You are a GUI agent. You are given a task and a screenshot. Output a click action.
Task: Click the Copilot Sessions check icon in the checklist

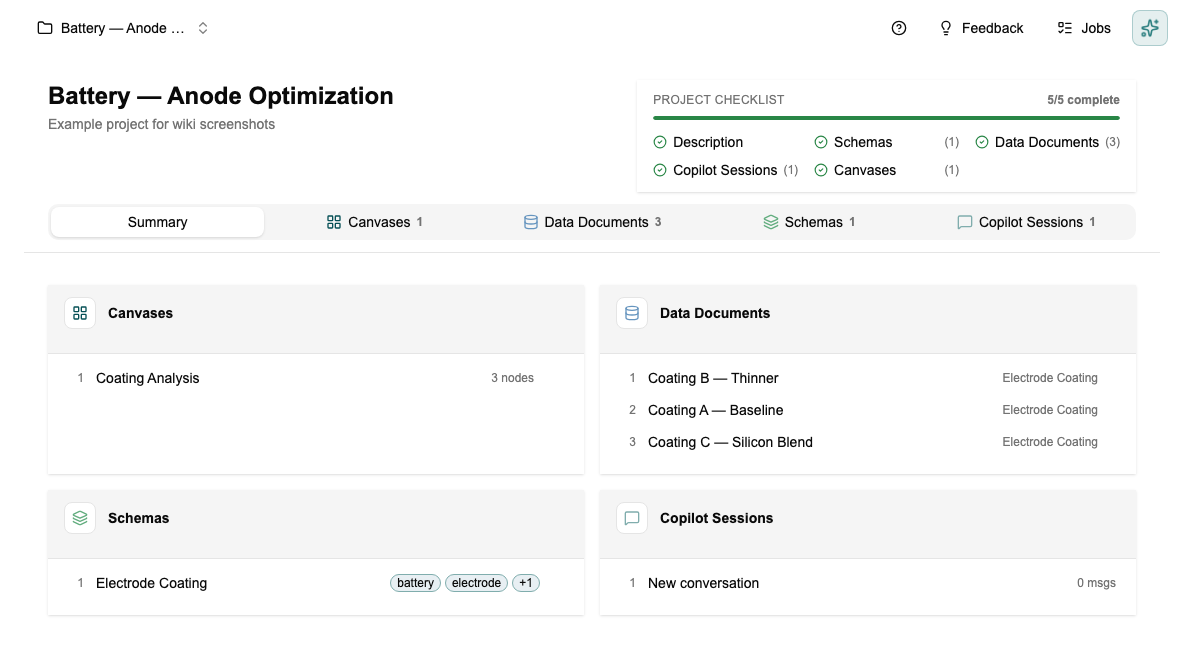660,170
